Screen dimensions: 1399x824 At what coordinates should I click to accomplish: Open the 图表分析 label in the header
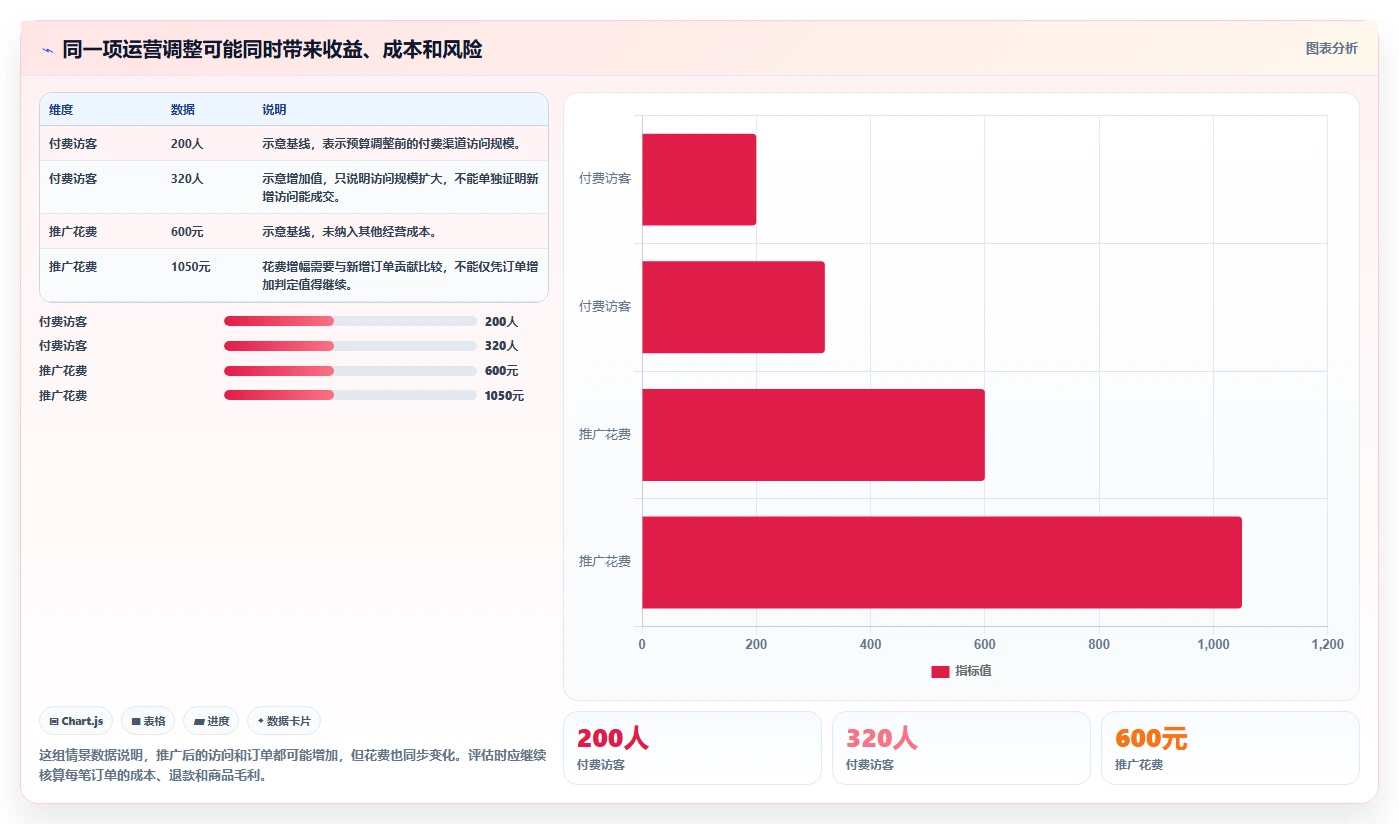(x=1331, y=48)
